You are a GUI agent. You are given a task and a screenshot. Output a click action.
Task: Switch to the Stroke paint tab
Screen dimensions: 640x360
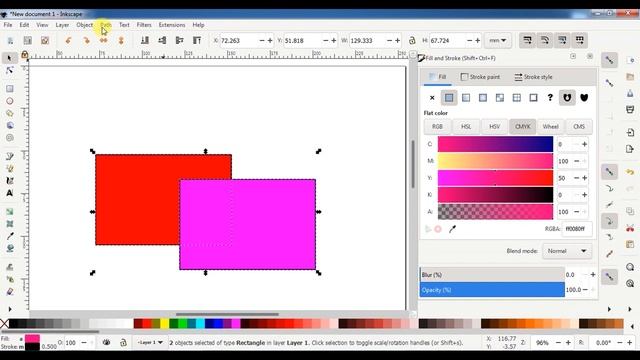pyautogui.click(x=480, y=77)
